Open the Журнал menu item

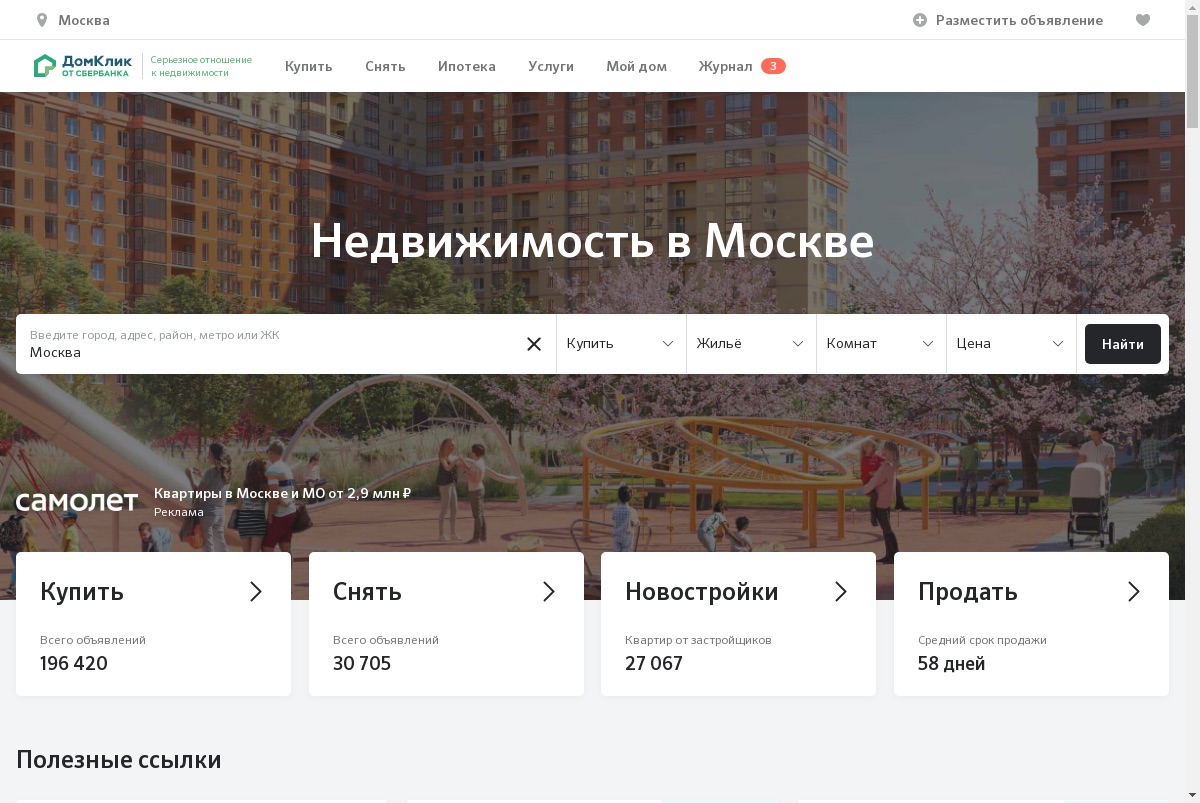[725, 66]
